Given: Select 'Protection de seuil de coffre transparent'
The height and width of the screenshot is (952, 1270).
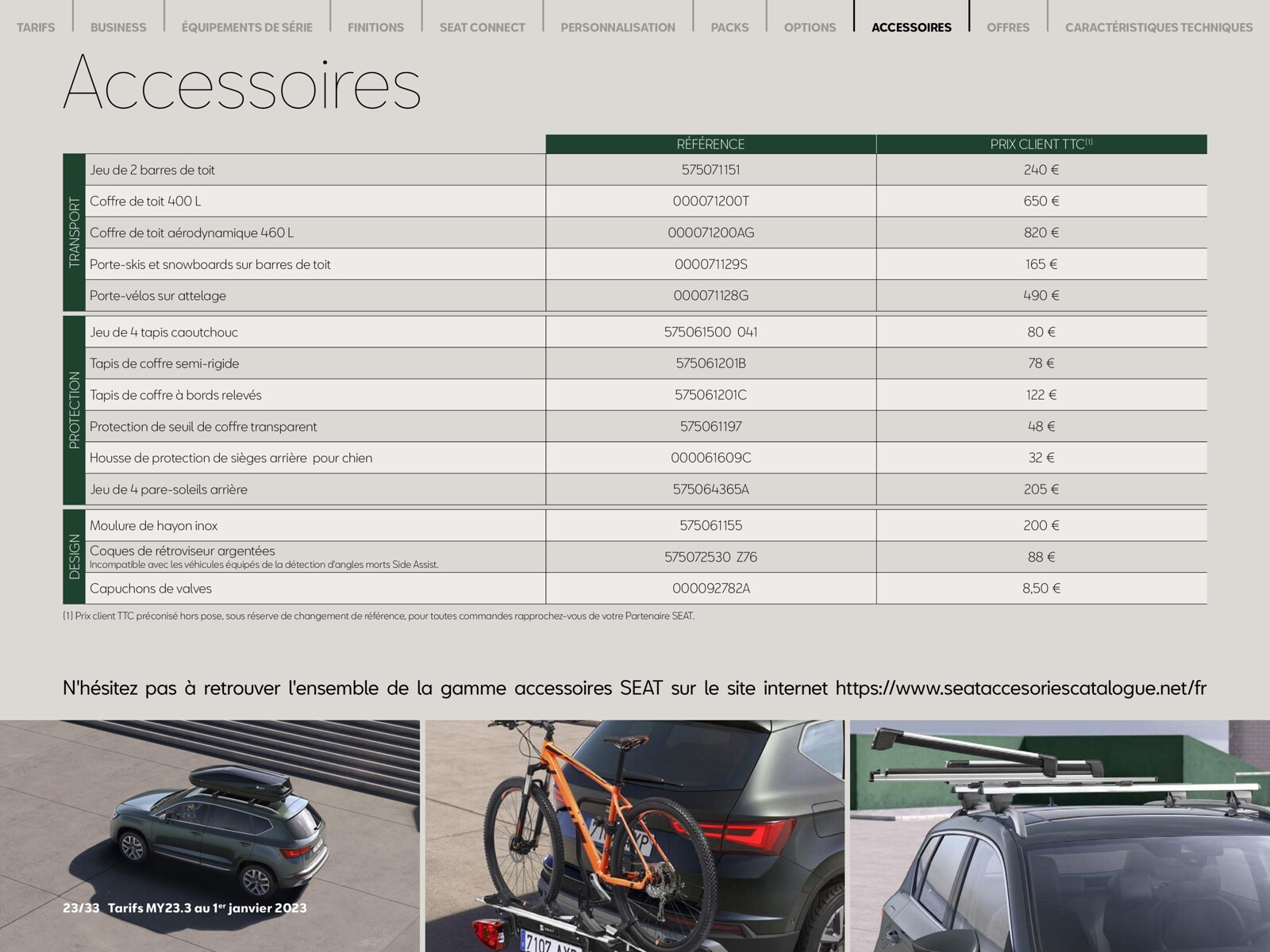Looking at the screenshot, I should (x=203, y=426).
